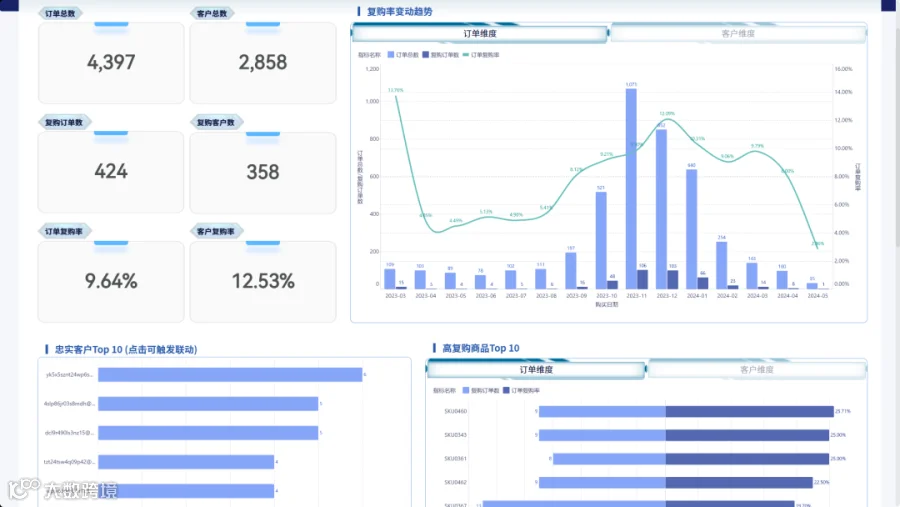Click the 订单总数 card showing 4,397

click(x=111, y=63)
